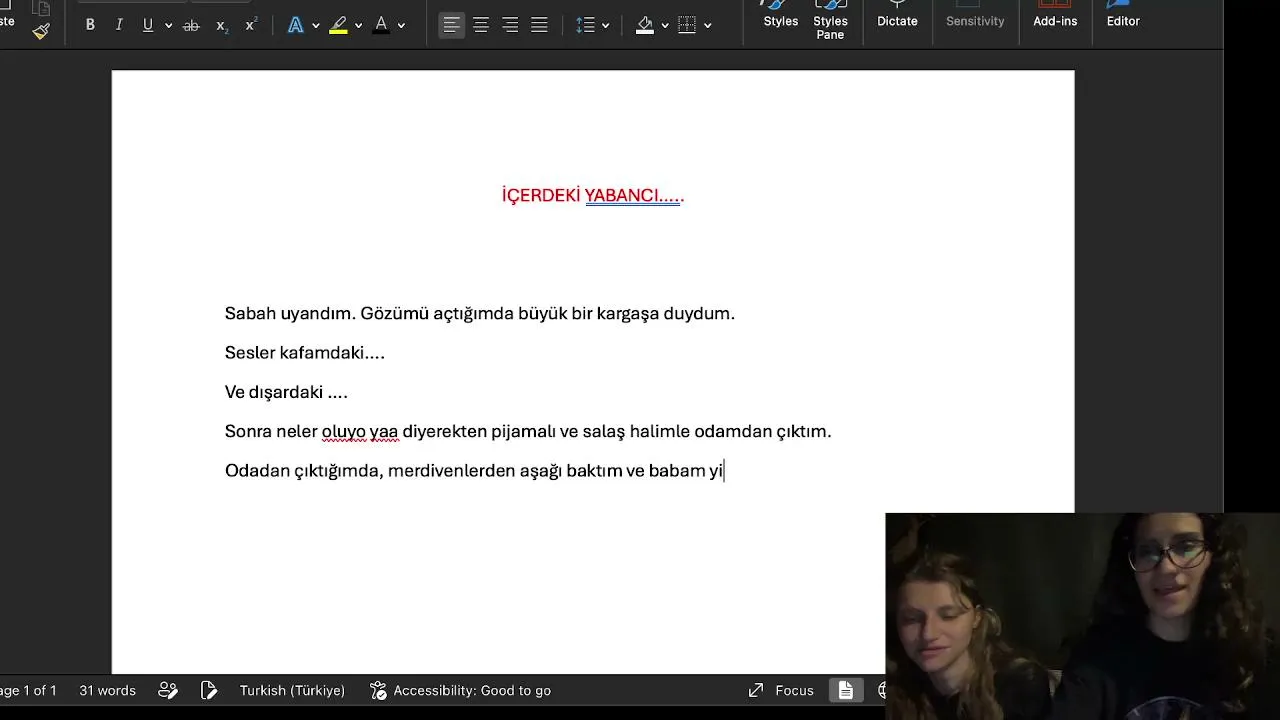1280x720 pixels.
Task: Center-align the paragraph
Action: point(481,25)
